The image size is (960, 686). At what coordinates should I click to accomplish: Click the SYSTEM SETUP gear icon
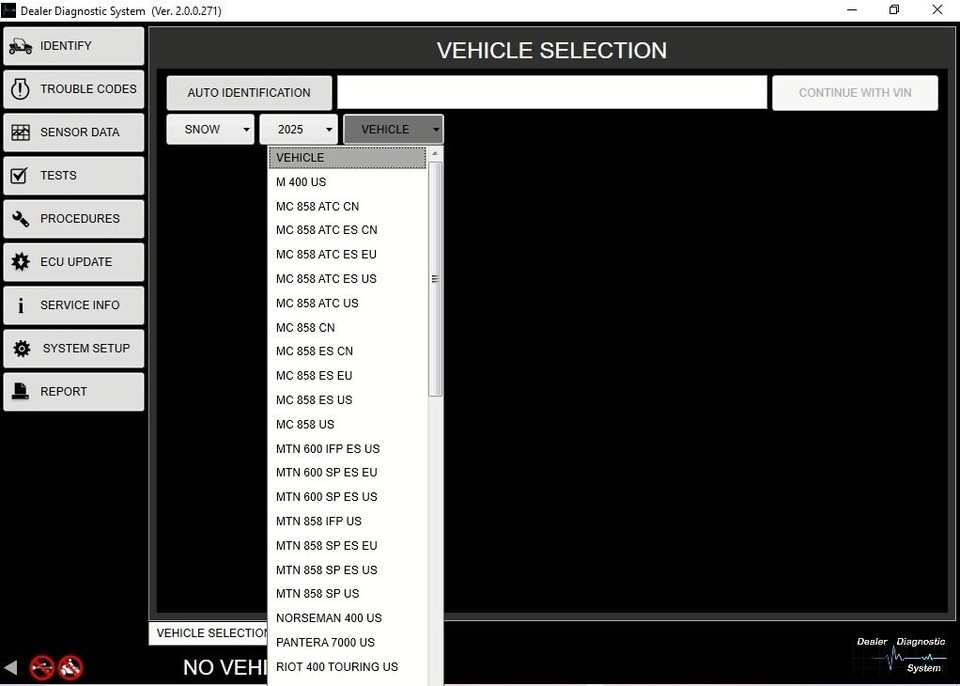coord(20,348)
